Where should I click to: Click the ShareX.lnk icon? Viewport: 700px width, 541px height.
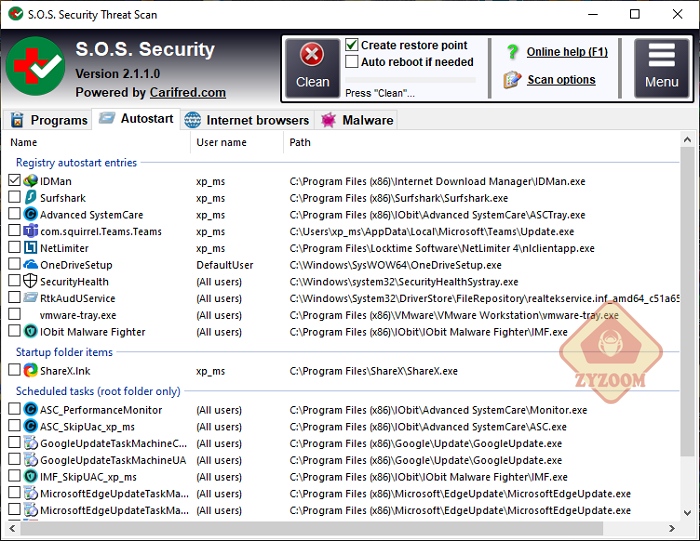point(30,370)
